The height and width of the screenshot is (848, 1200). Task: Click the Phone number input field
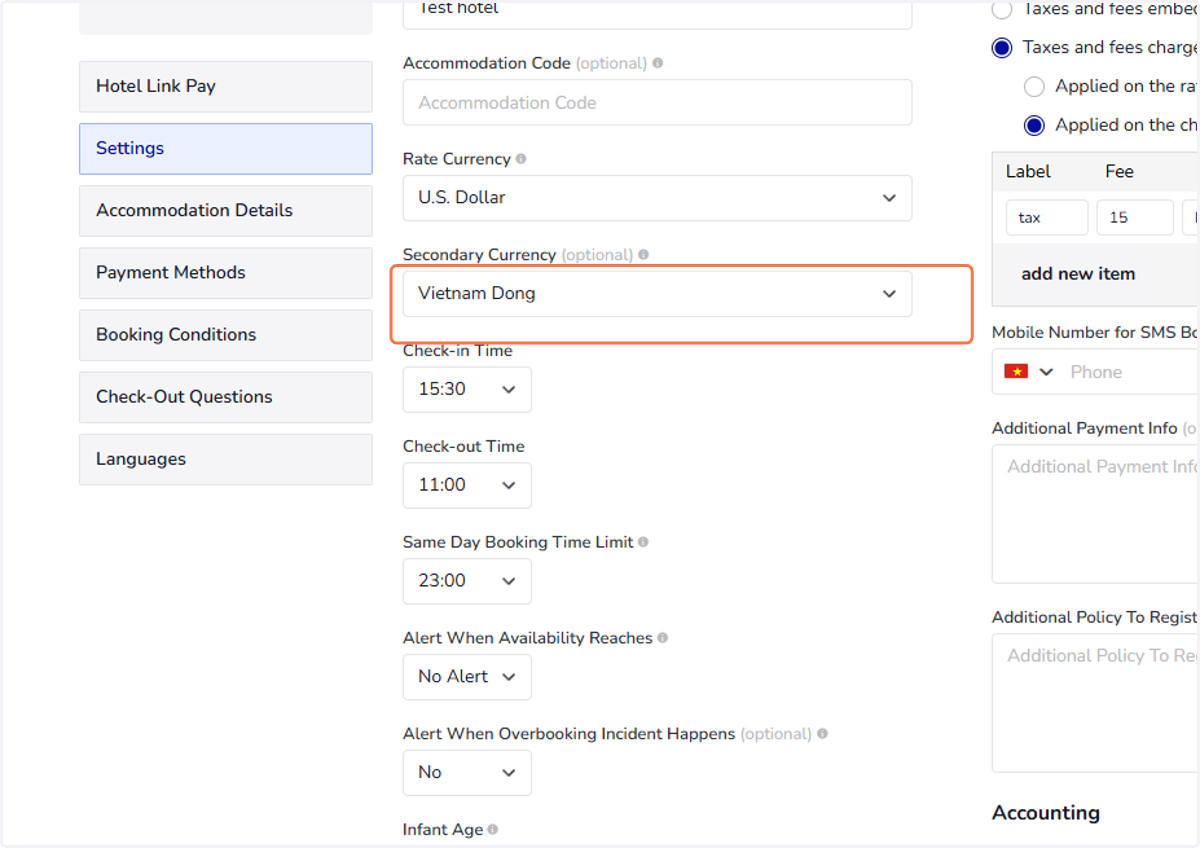point(1130,372)
